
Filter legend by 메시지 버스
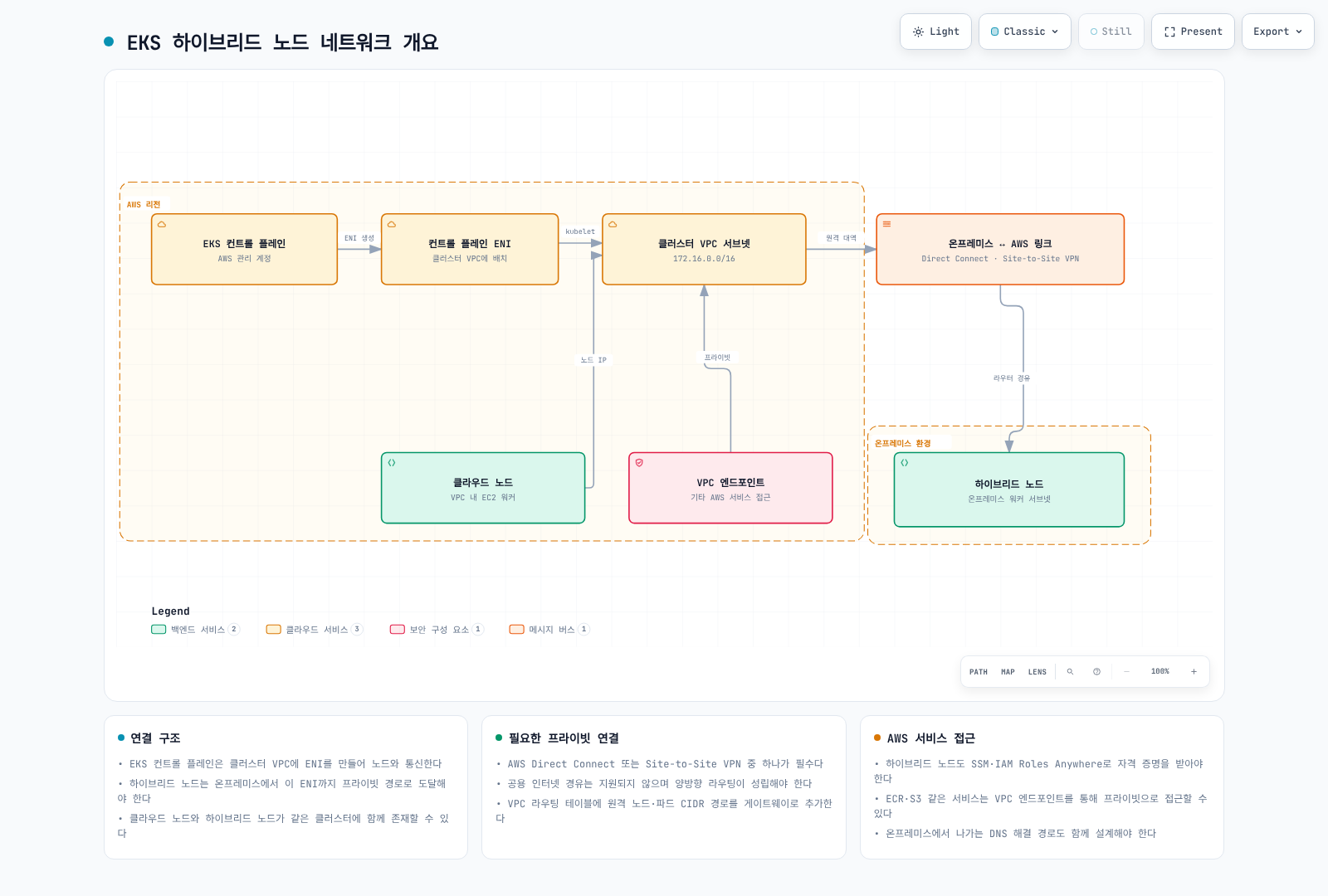[x=549, y=630]
